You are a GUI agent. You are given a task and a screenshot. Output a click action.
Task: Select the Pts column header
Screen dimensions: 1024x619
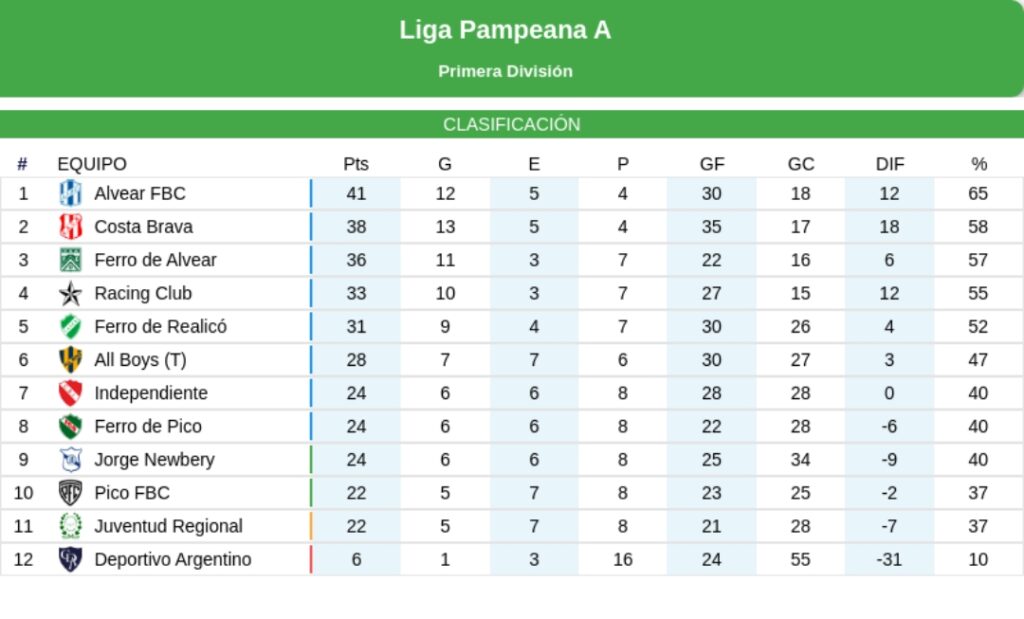(356, 164)
